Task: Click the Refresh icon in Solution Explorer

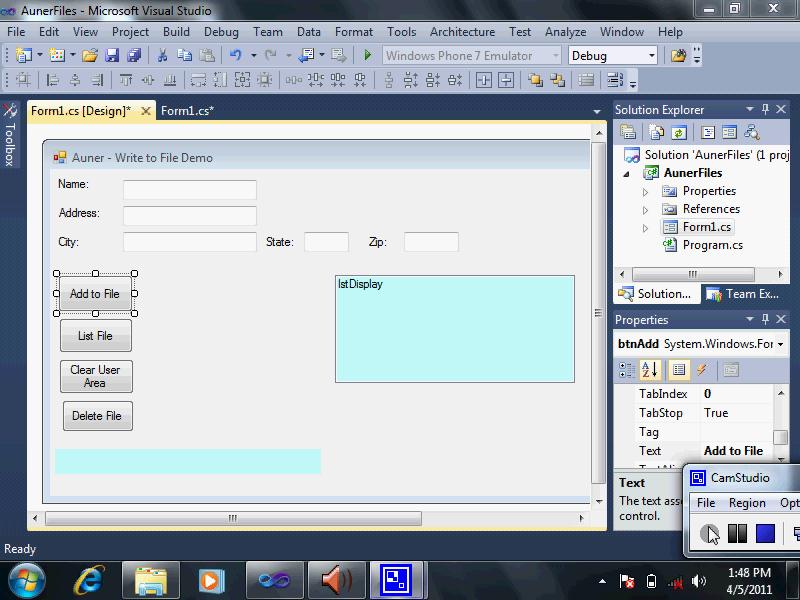Action: [678, 132]
